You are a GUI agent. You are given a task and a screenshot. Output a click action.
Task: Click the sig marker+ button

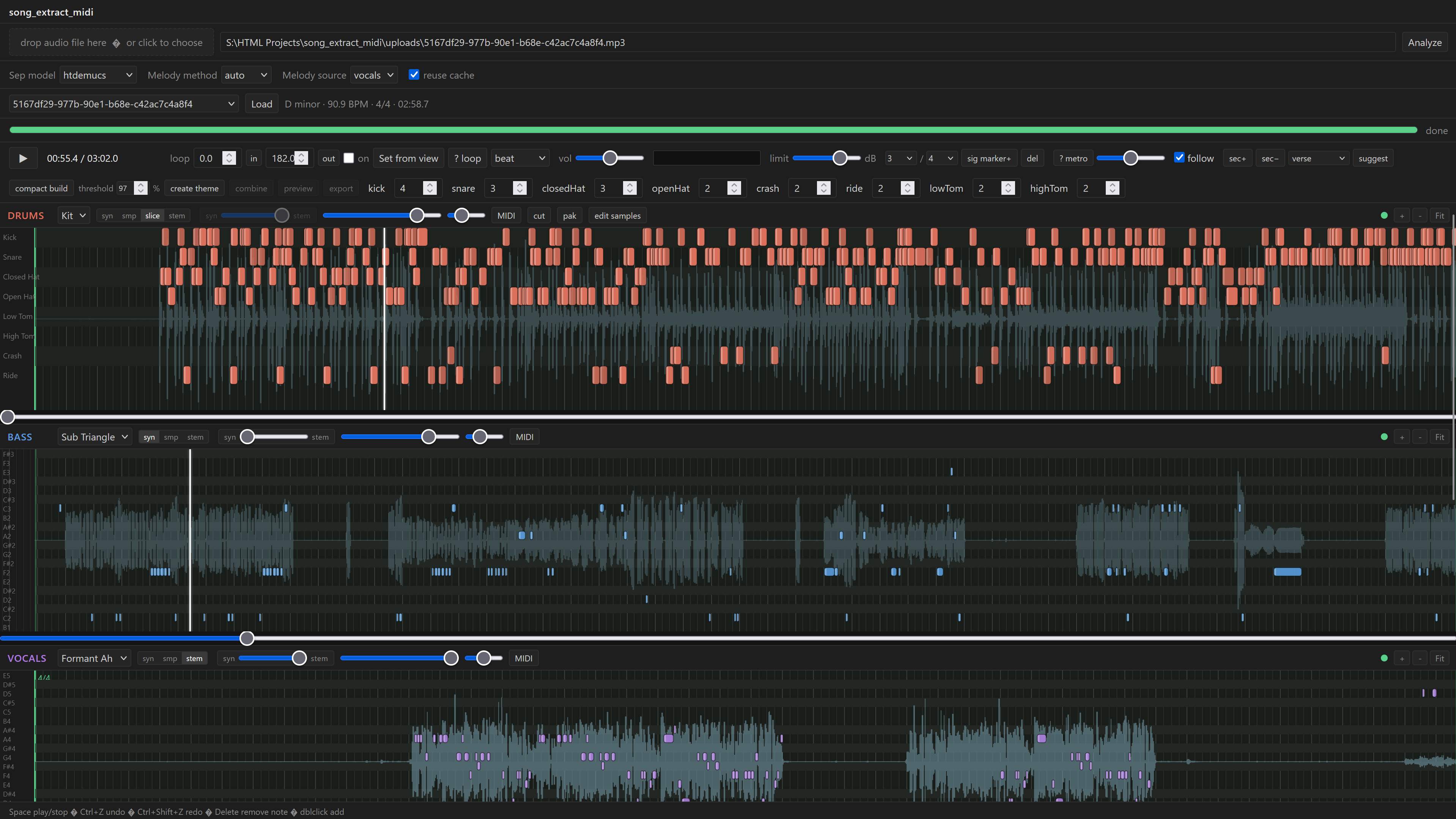(x=989, y=158)
